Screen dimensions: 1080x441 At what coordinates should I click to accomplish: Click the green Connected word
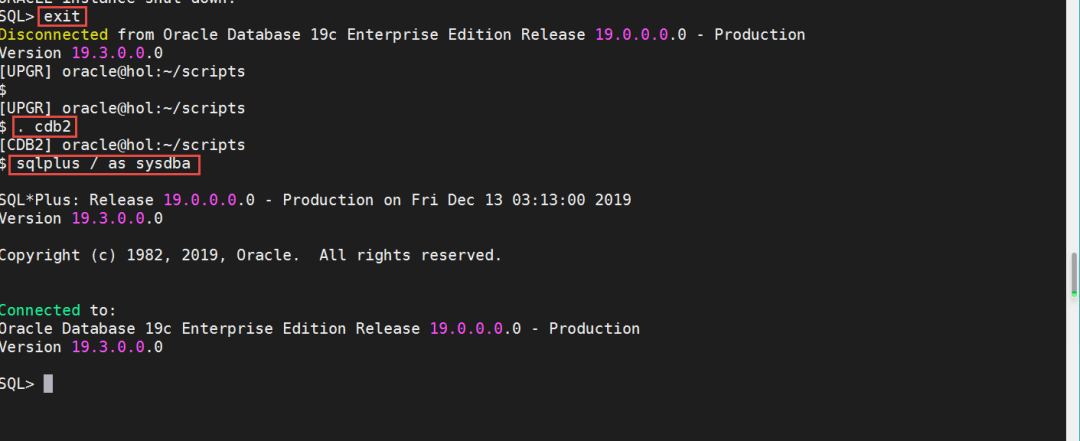40,310
